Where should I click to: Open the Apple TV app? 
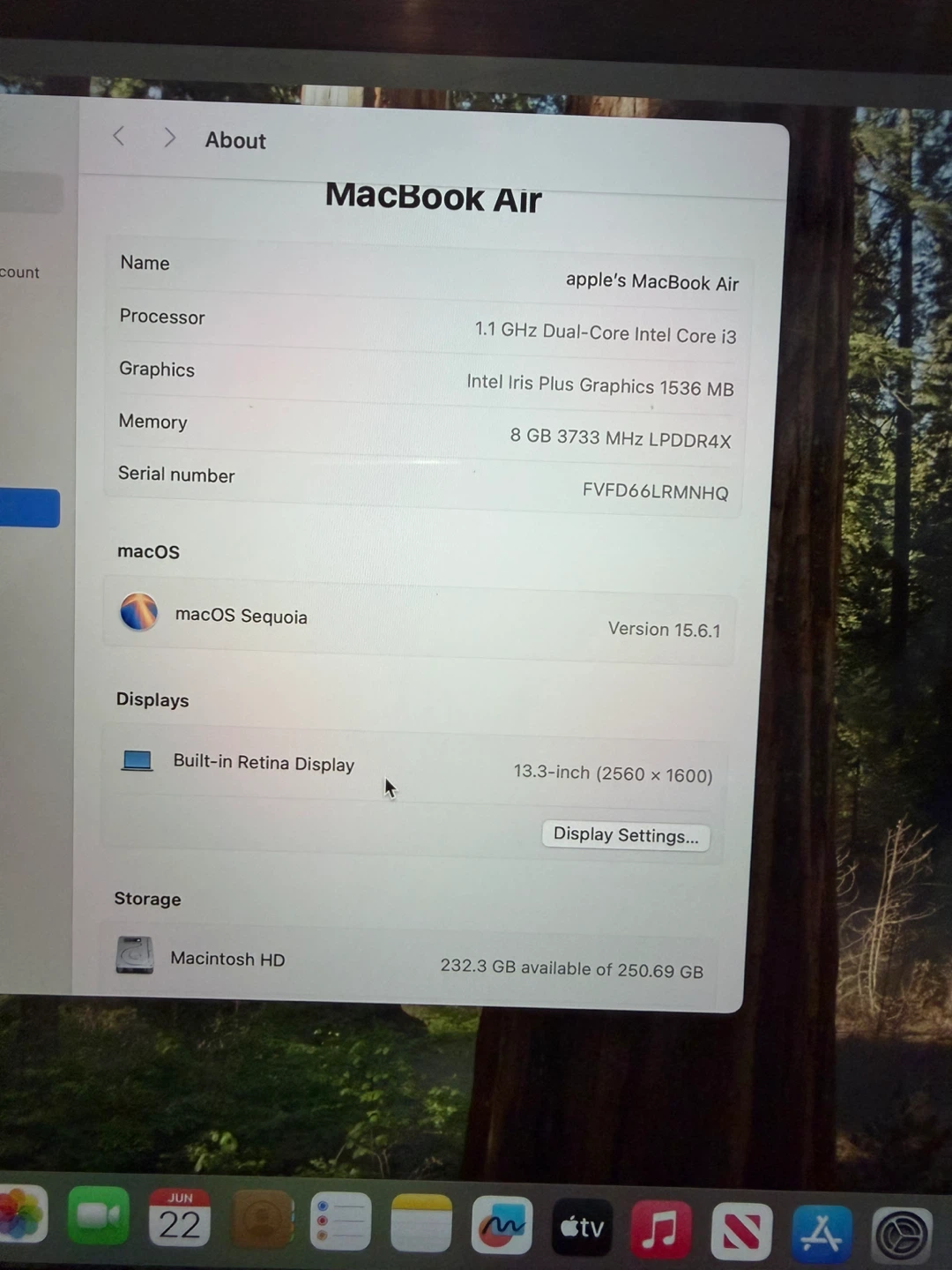(x=582, y=1227)
